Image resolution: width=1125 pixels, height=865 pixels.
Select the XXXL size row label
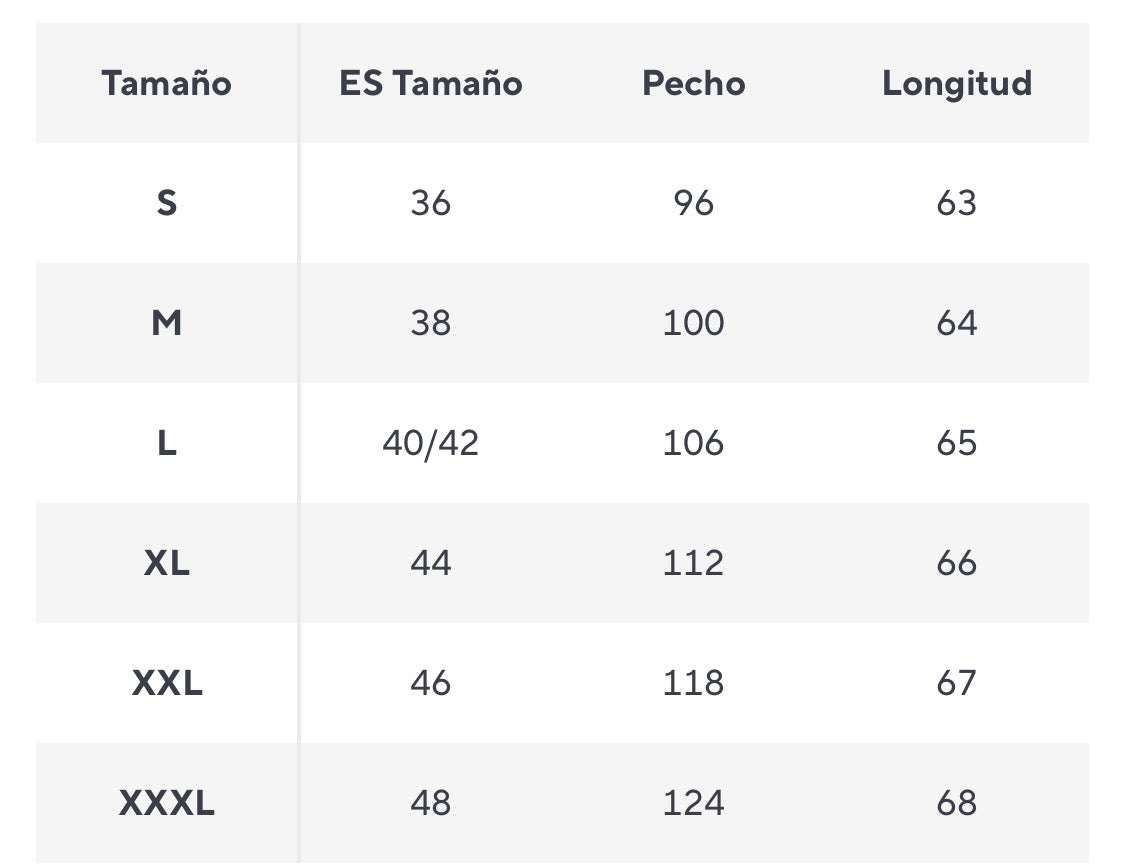[166, 803]
